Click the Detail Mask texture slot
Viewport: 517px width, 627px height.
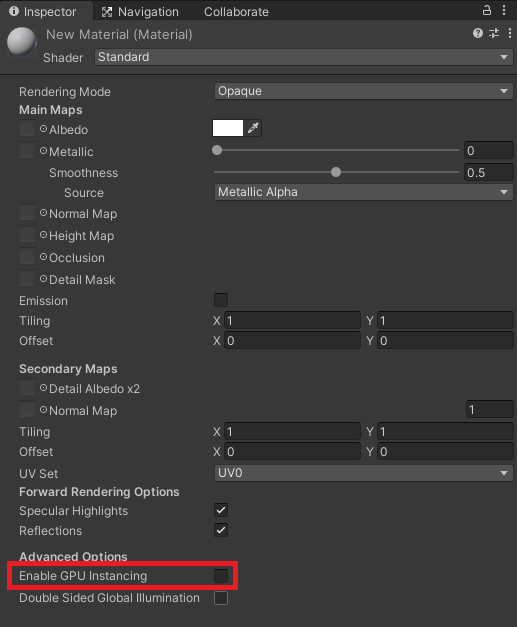[27, 279]
